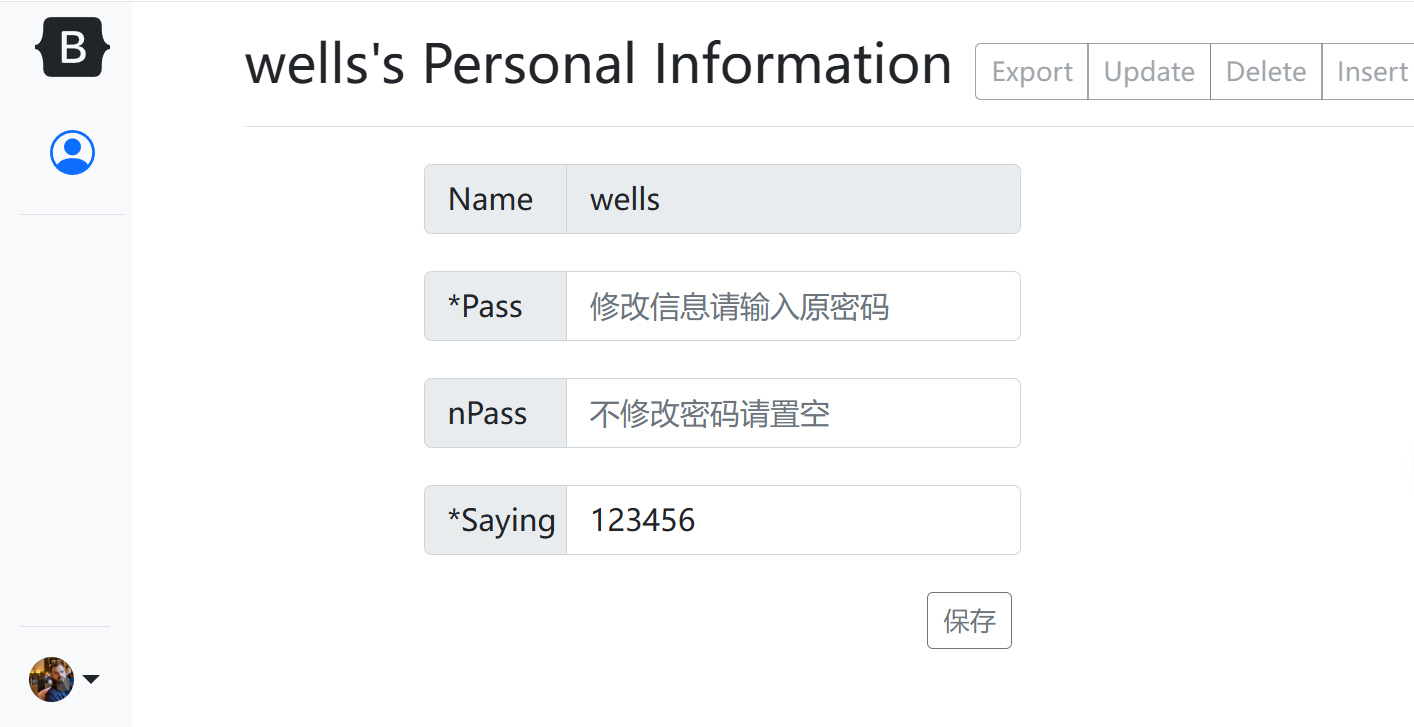
Task: Click the Insert button
Action: 1369,72
